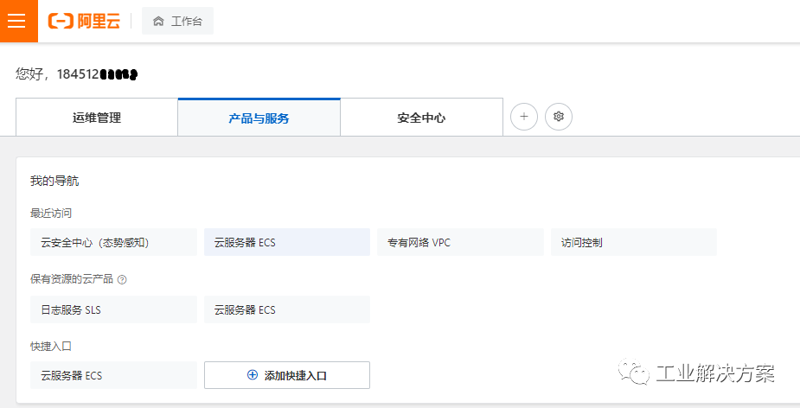Viewport: 800px width, 408px height.
Task: Open 云服务器 ECS under 快捷入口
Action: pos(113,375)
